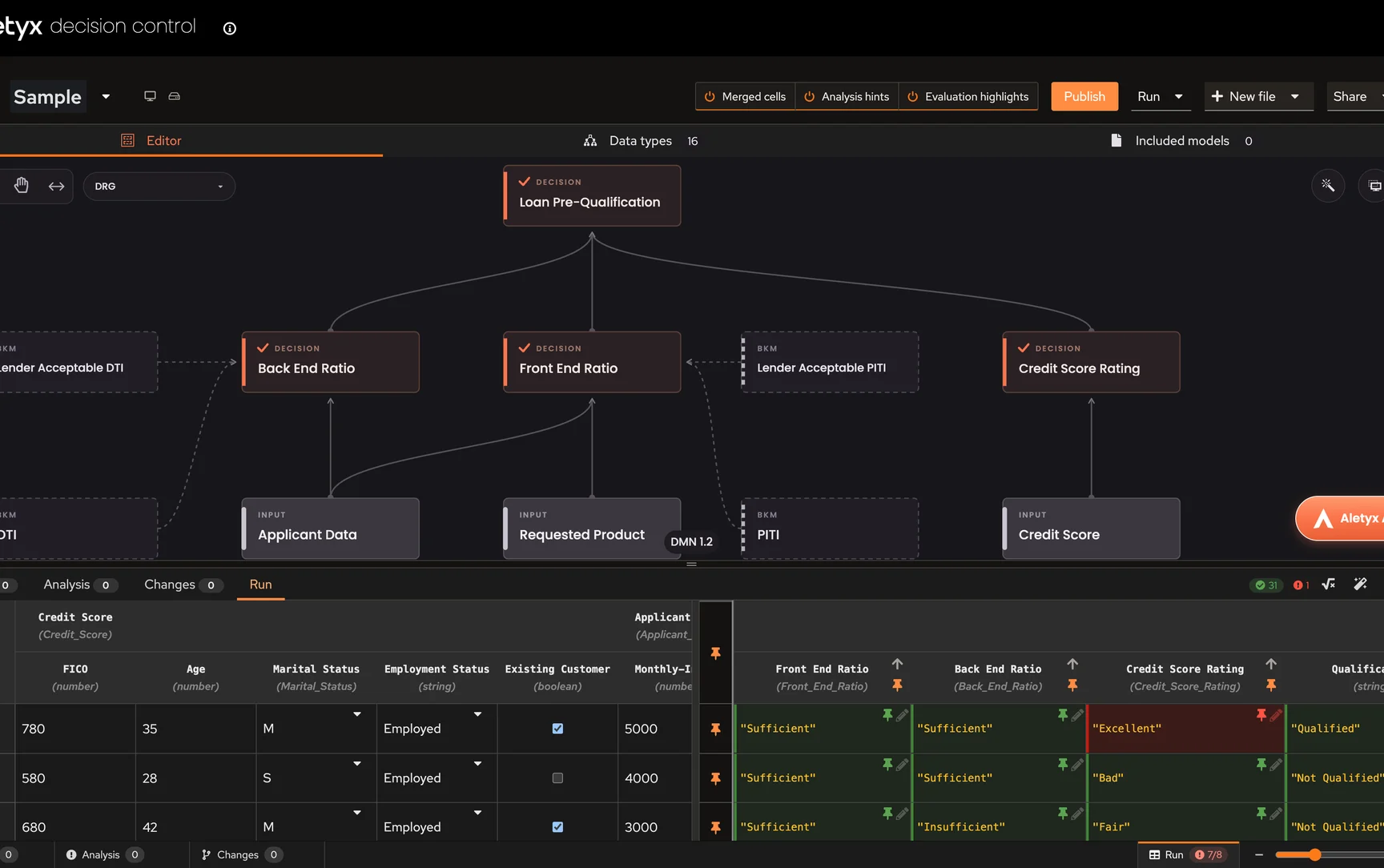Open the info icon beside decision control
Screen dimensions: 1384x868
point(230,28)
